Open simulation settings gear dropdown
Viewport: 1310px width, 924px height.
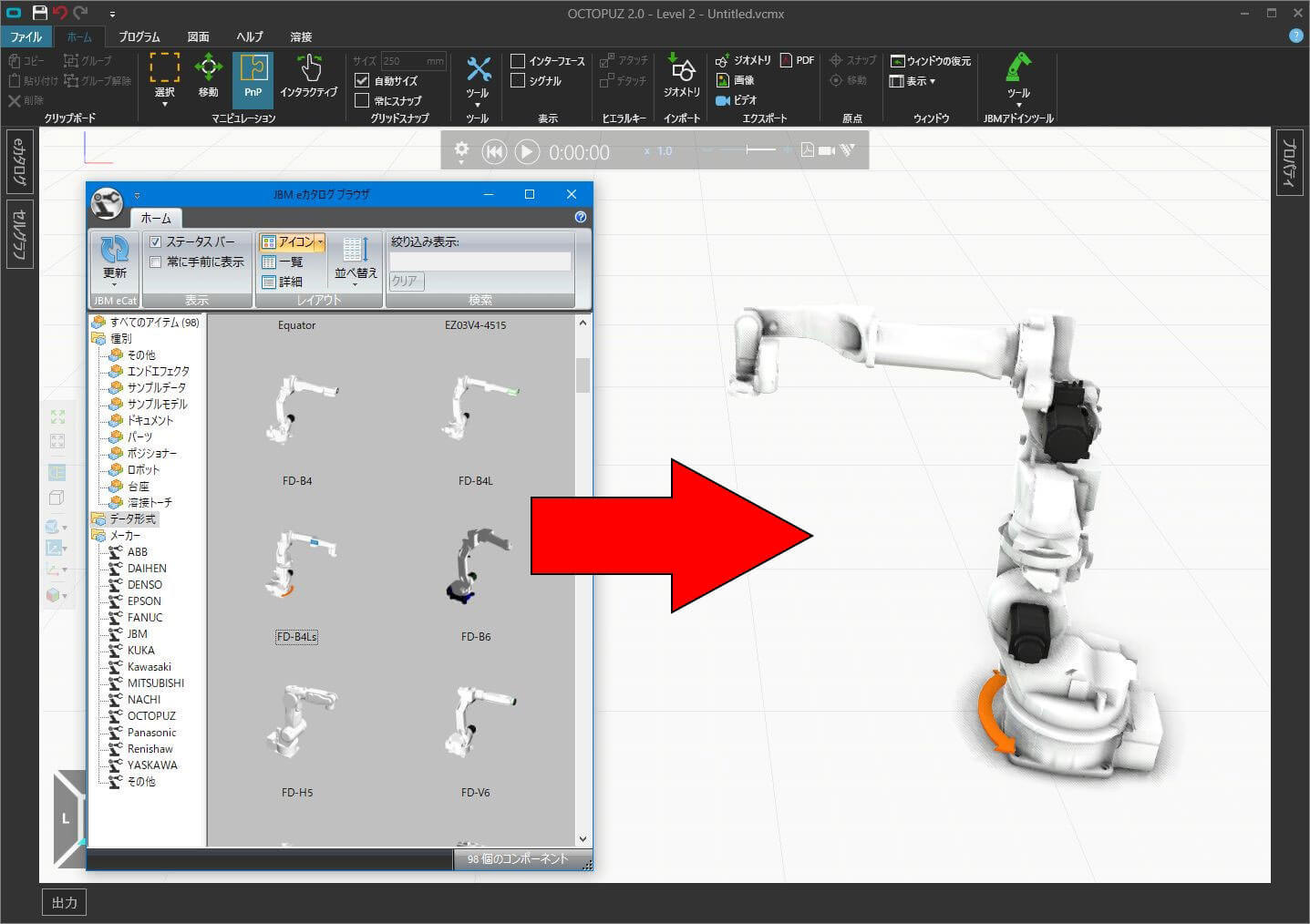pos(461,151)
